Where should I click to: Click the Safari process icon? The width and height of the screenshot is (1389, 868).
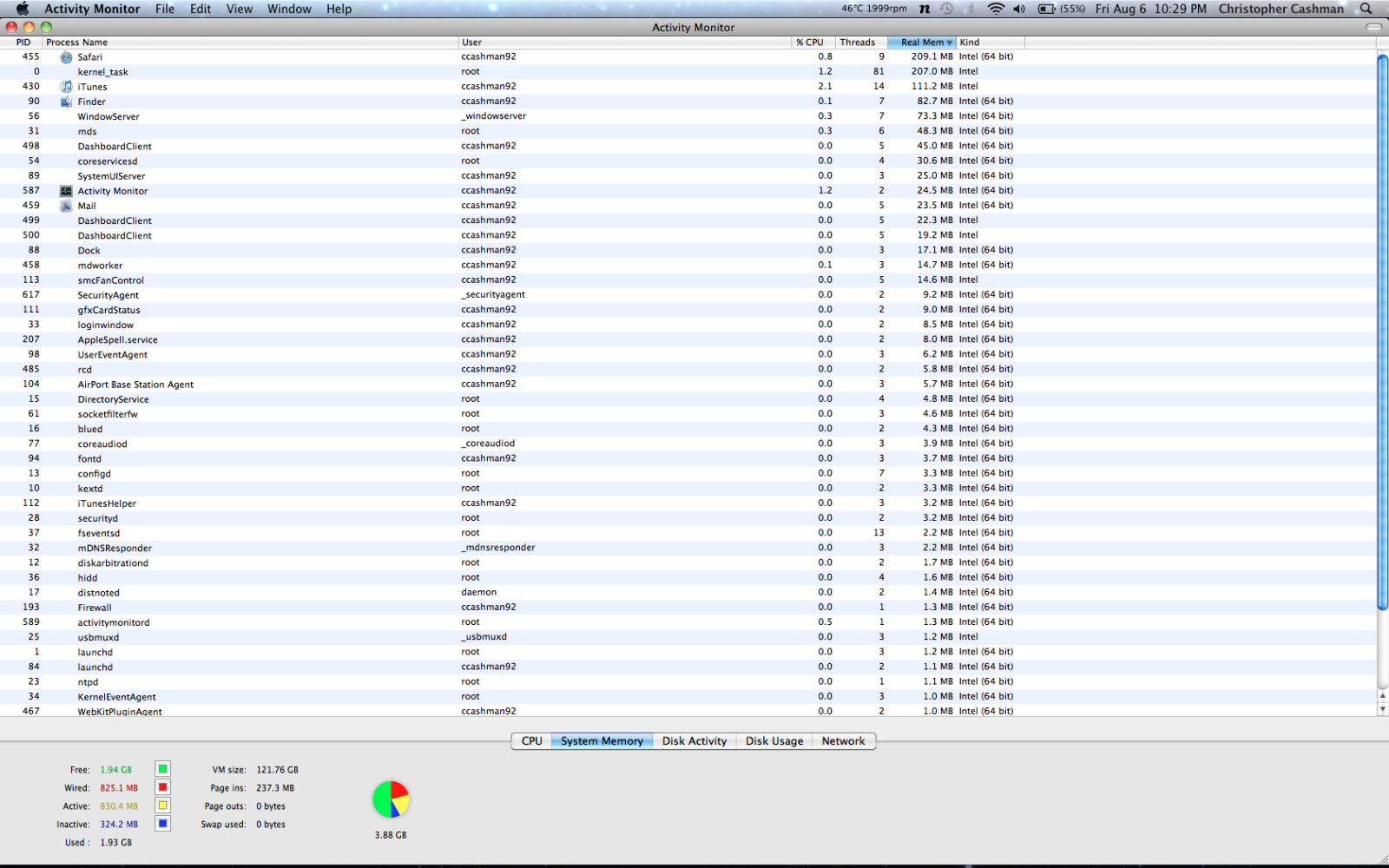(66, 57)
